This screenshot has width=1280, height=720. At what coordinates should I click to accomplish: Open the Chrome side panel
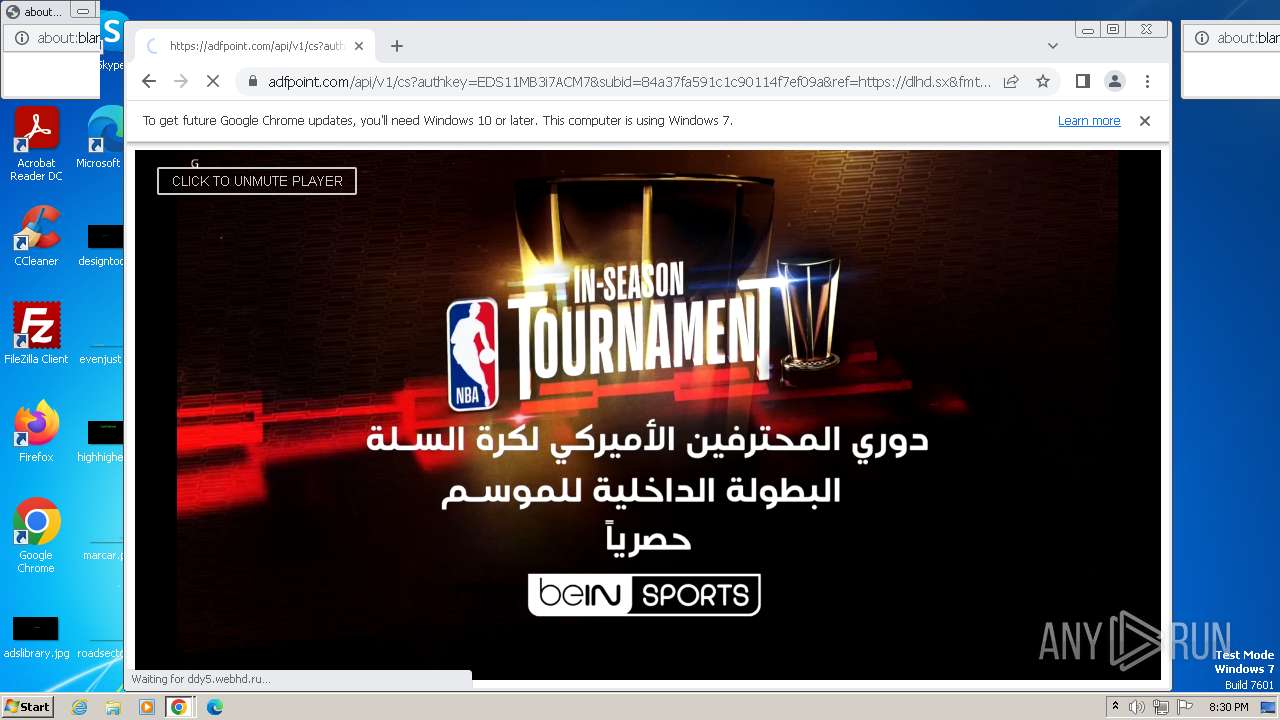[1082, 81]
